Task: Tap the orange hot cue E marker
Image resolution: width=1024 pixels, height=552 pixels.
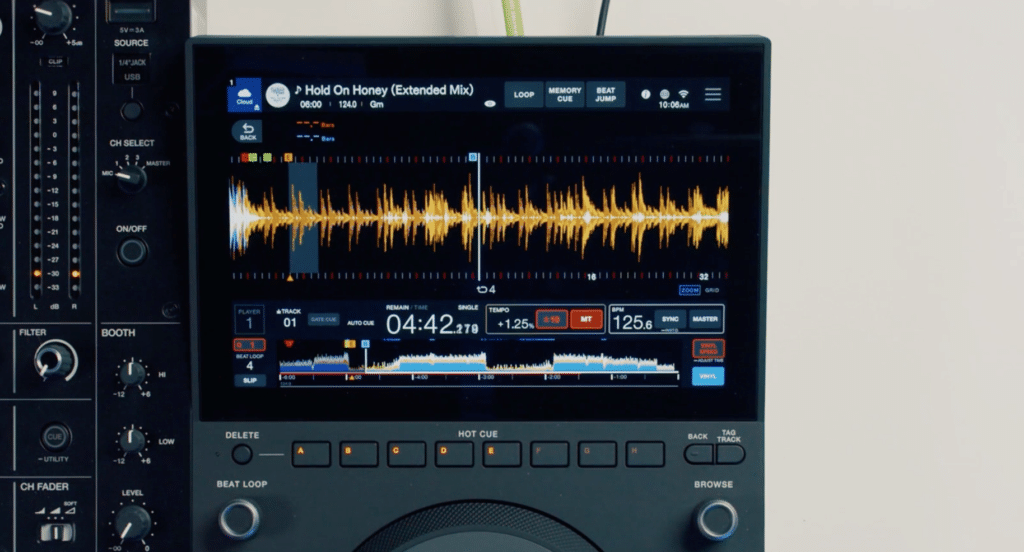Action: 288,157
